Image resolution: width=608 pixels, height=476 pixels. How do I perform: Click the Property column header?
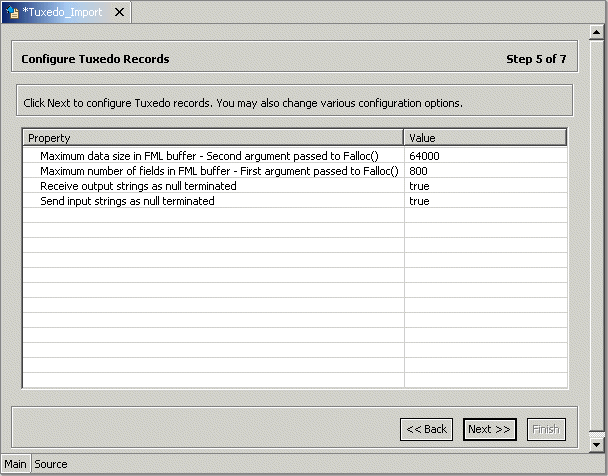click(x=213, y=138)
